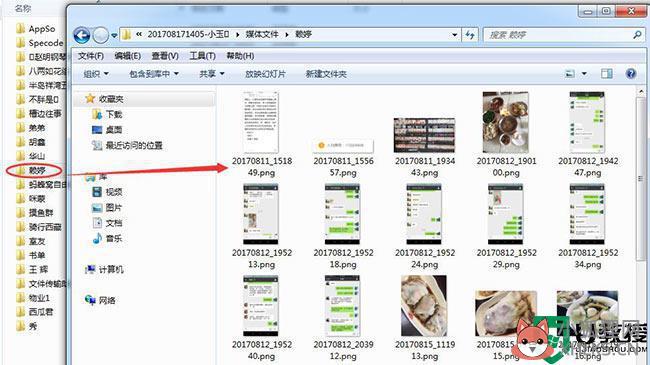Click the change view icon

tap(570, 74)
